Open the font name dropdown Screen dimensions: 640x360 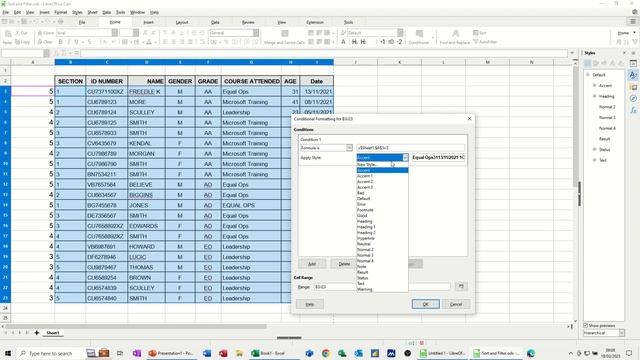pyautogui.click(x=115, y=33)
